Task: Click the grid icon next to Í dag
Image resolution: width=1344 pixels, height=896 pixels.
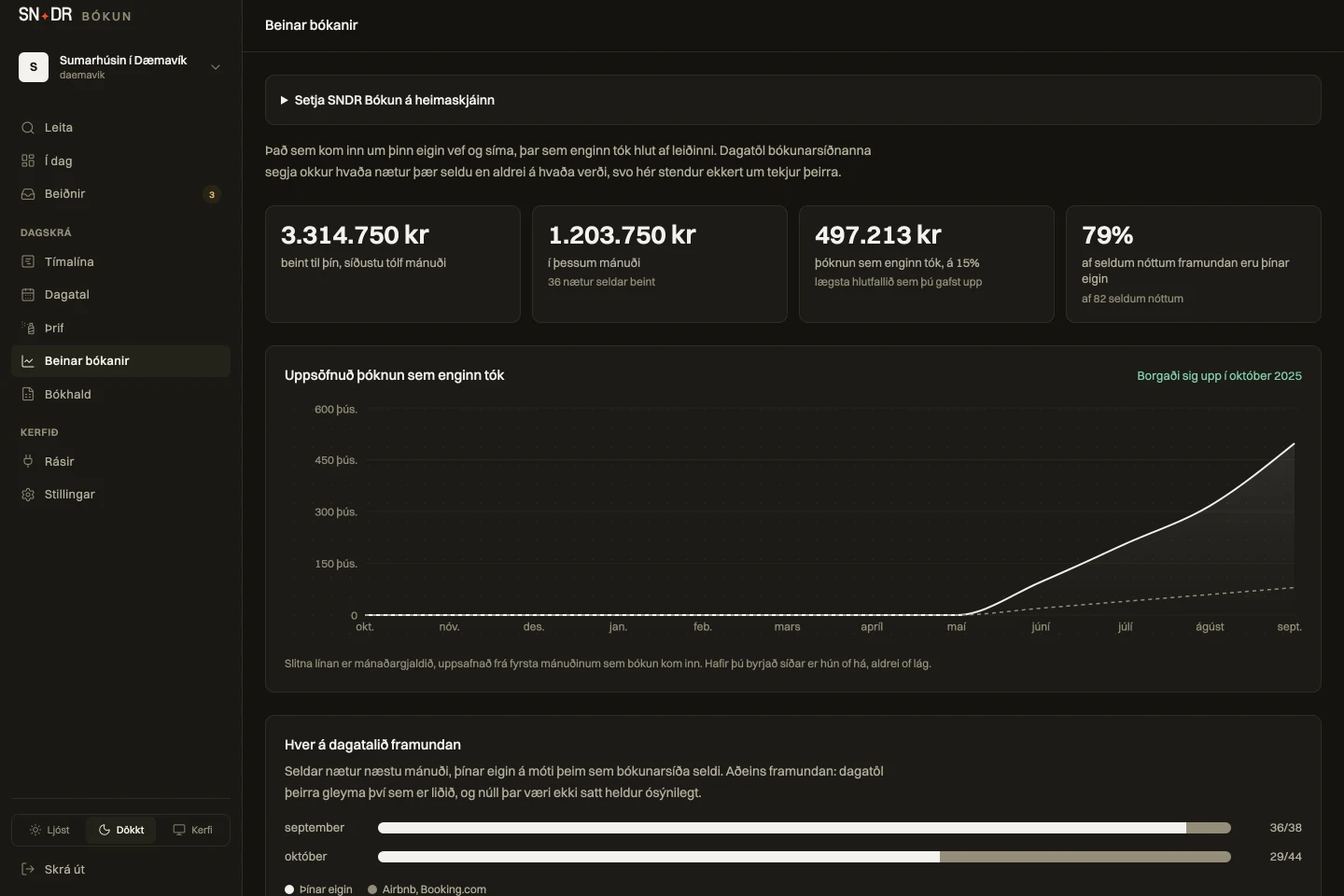Action: tap(28, 161)
